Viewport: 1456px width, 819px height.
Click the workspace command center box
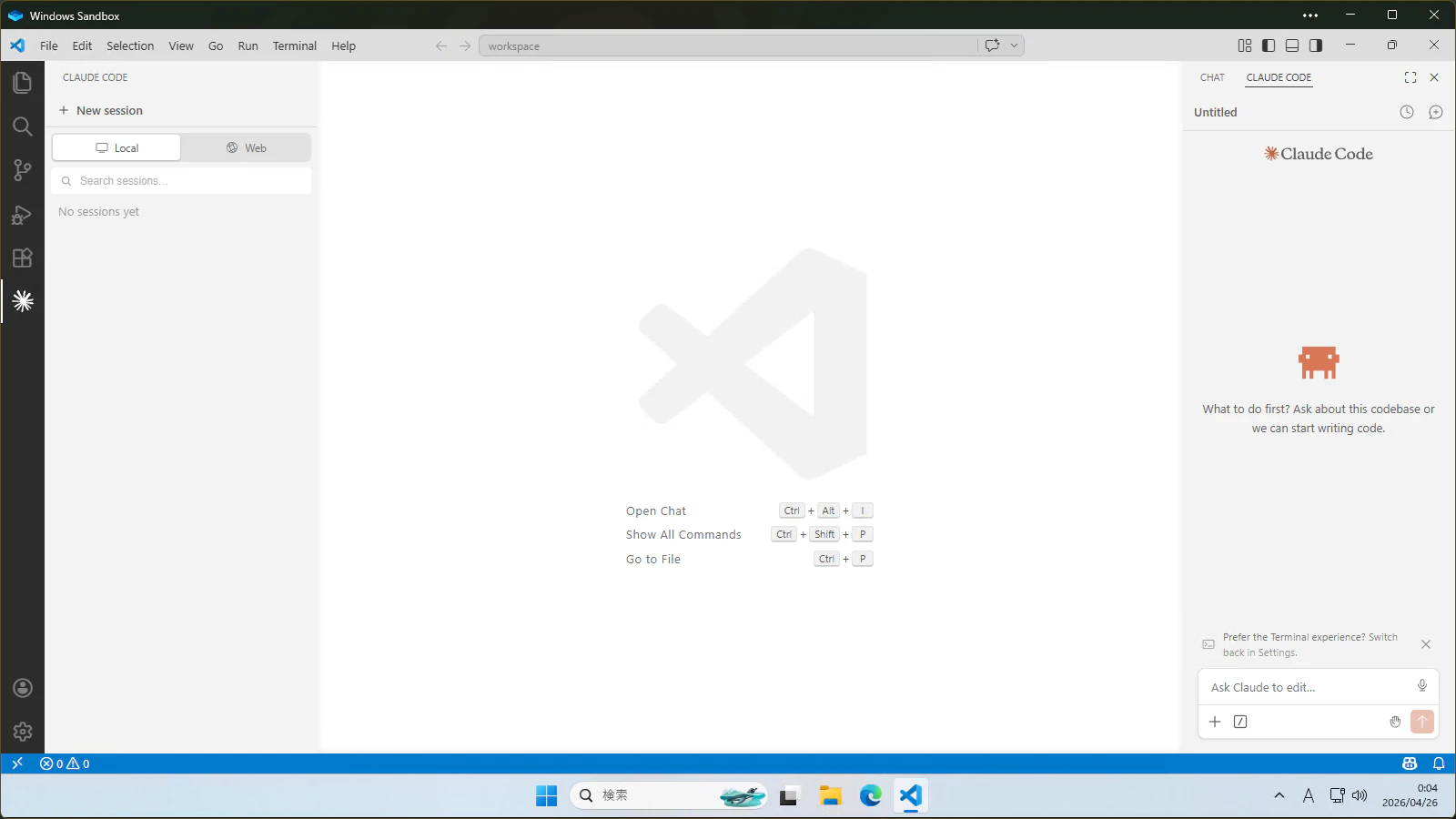(728, 45)
